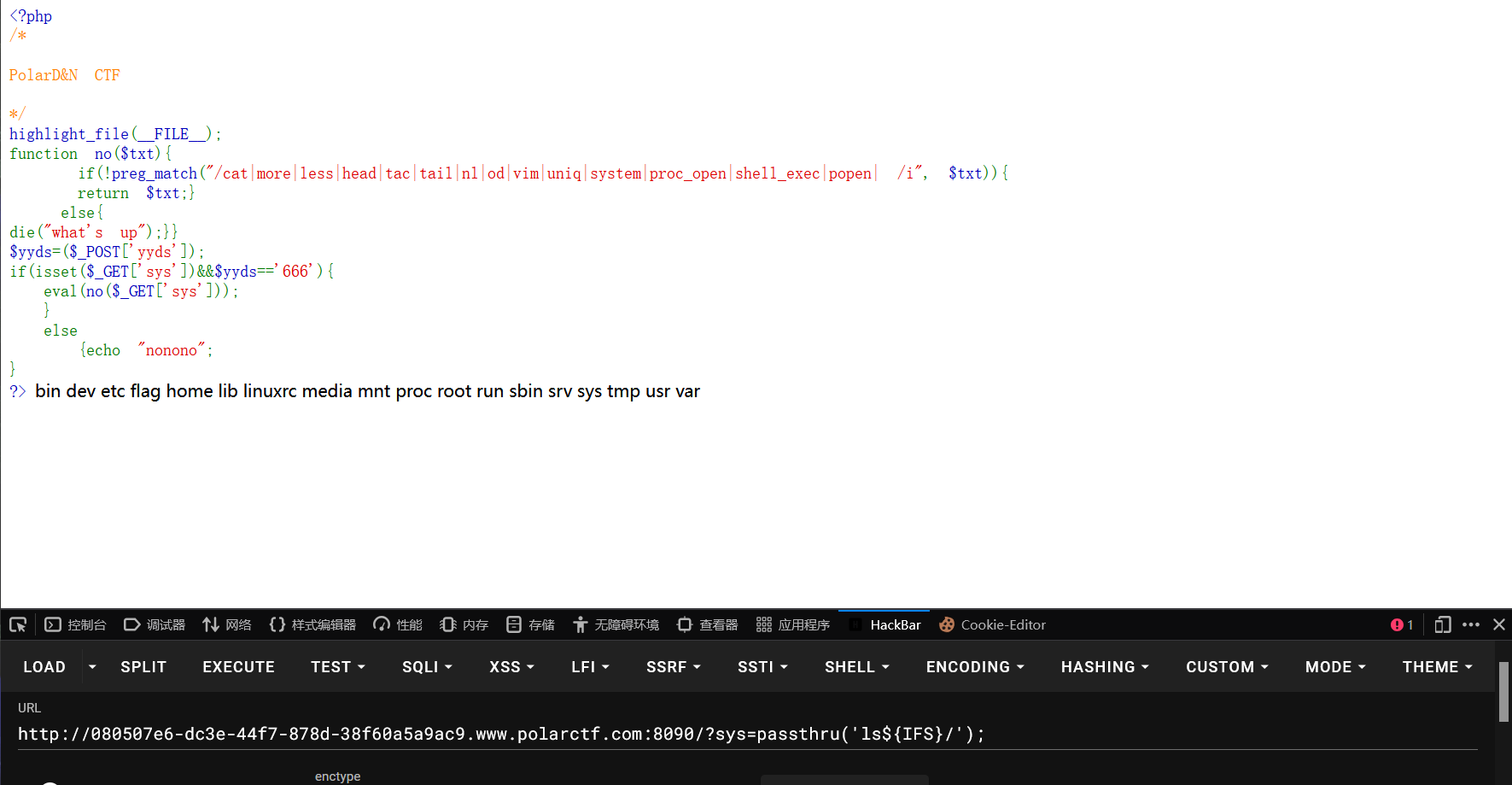
Task: Switch to the 网络 network tab
Action: tap(227, 624)
